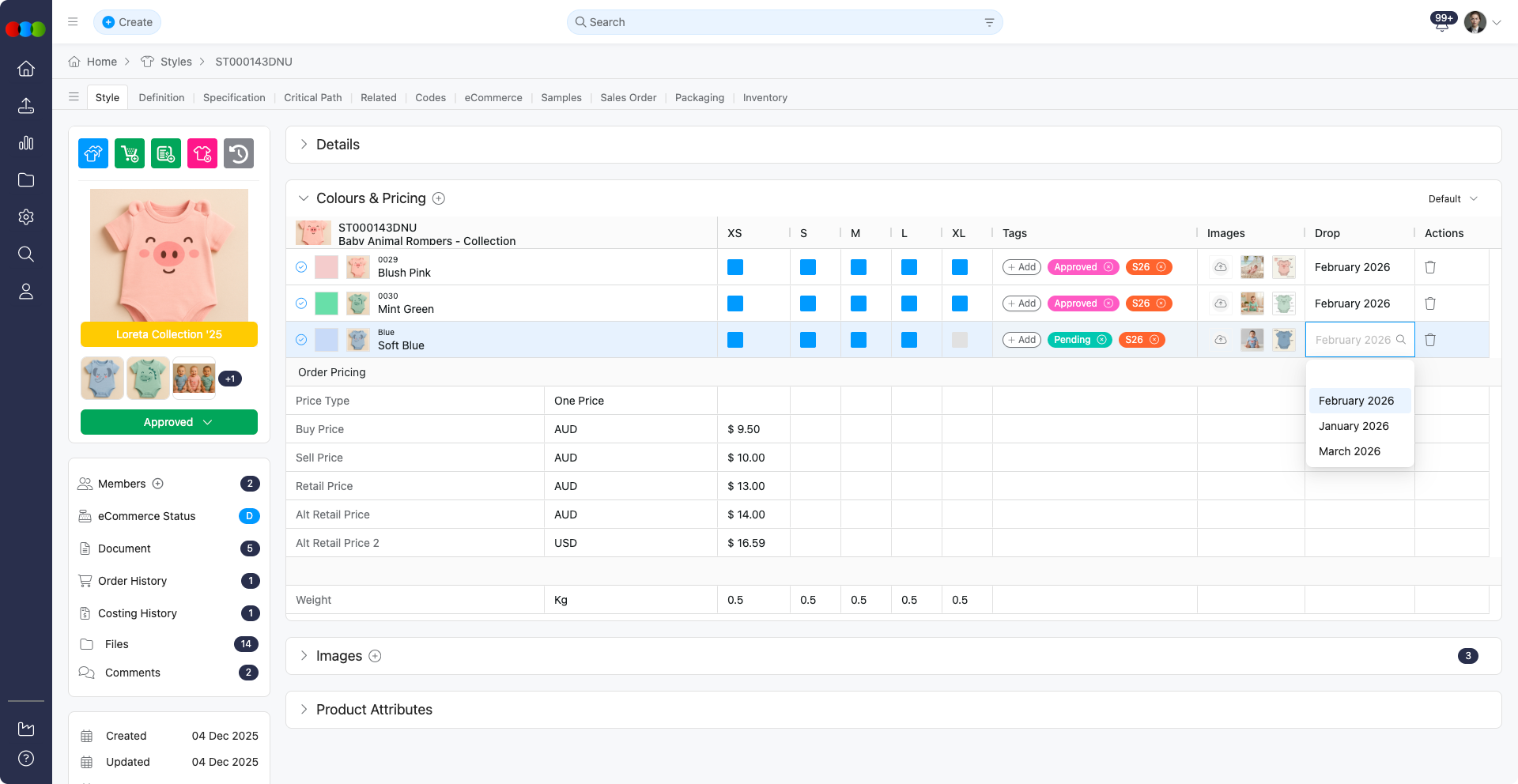Open the style duplication tool above product image

coord(93,153)
